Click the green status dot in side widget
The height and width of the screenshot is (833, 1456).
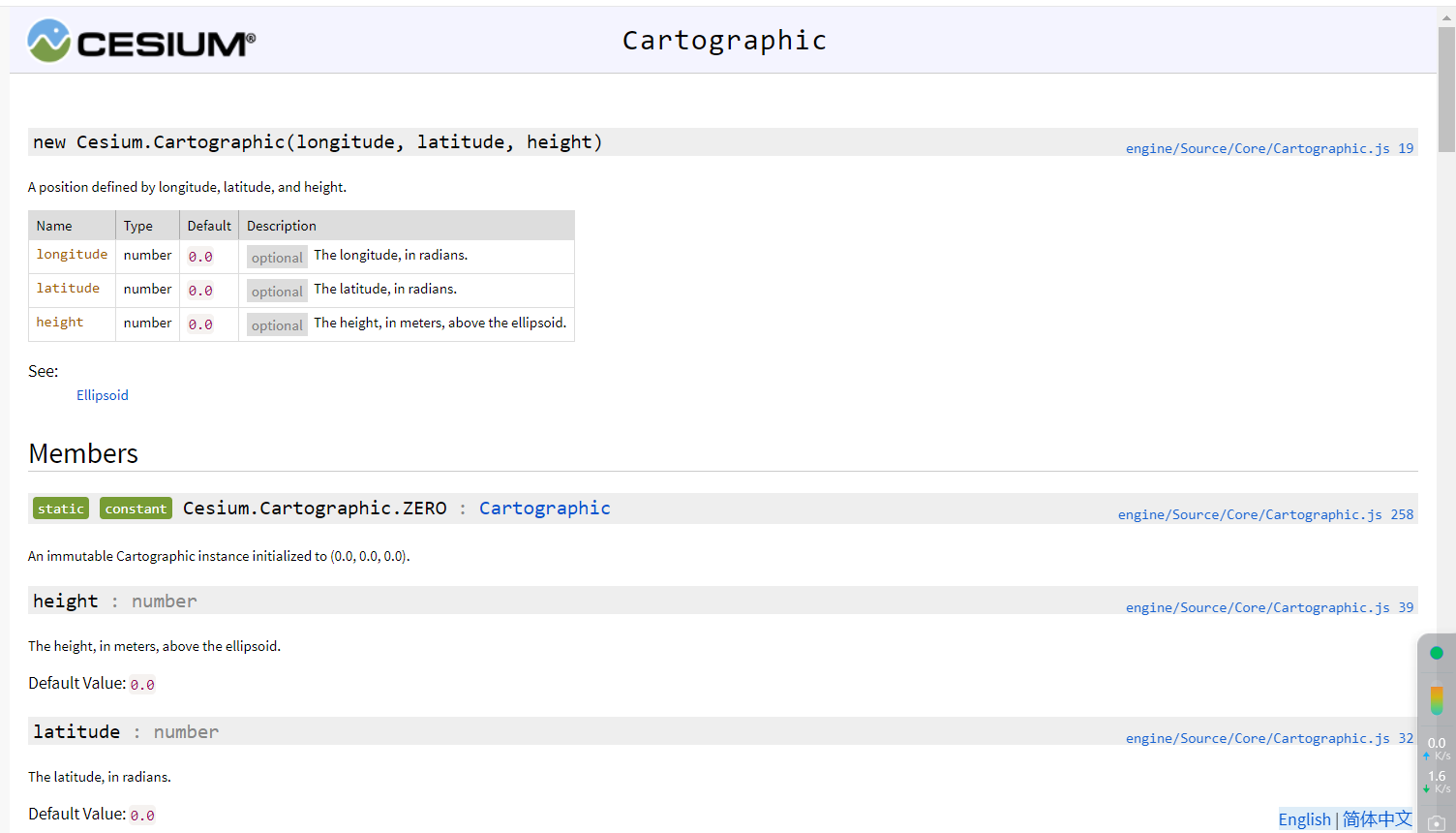[x=1437, y=653]
